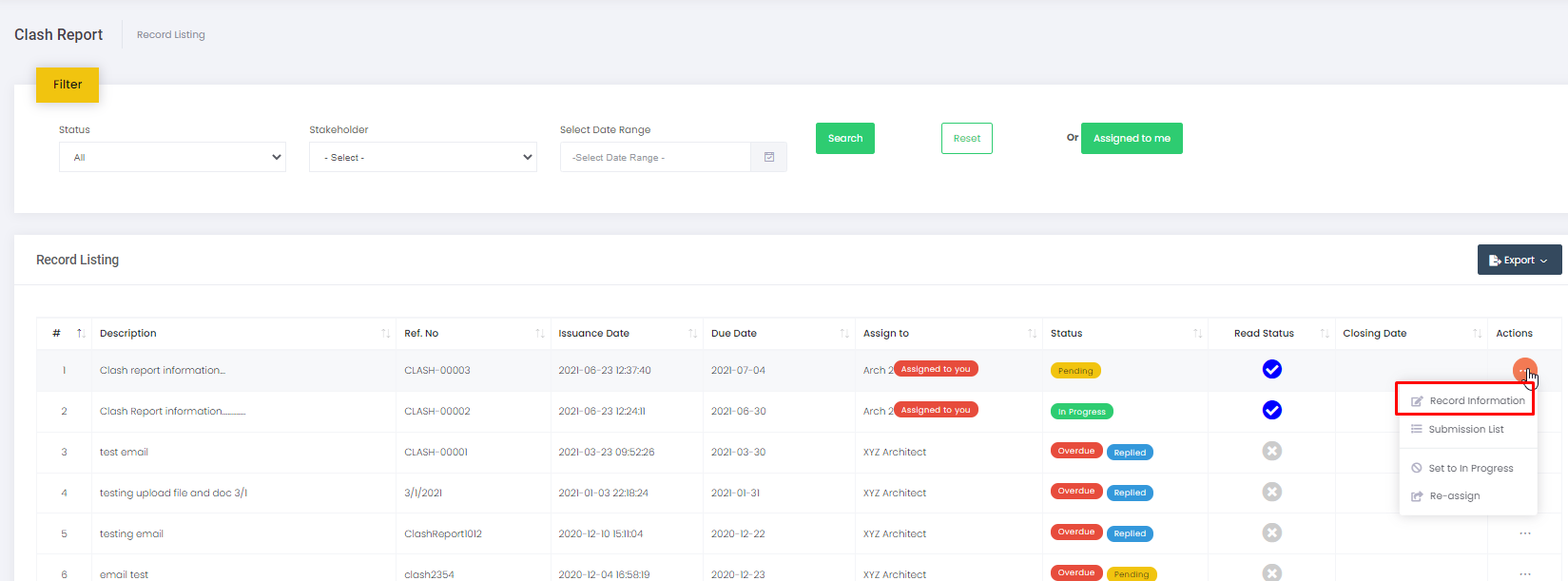Click the Select Date Range input field
This screenshot has height=581, width=1568.
pyautogui.click(x=655, y=157)
